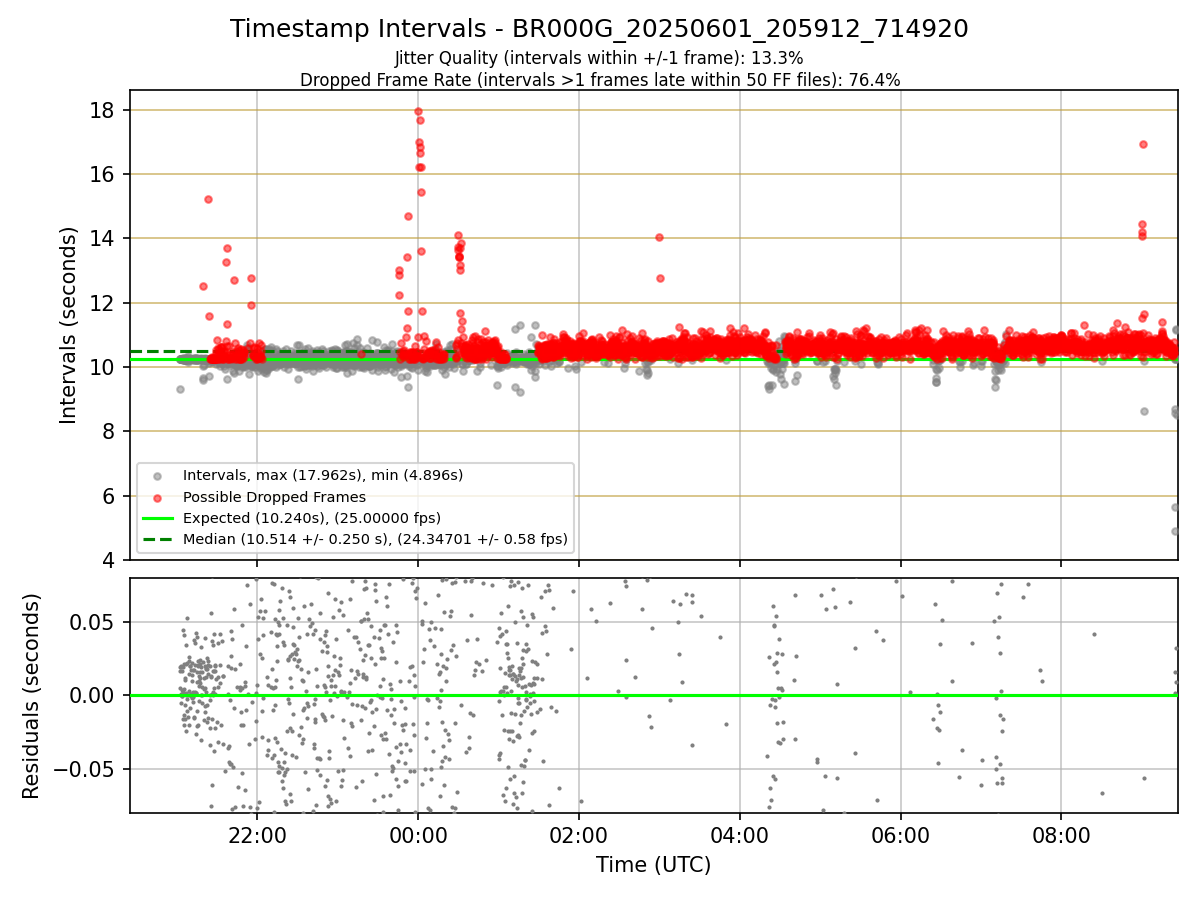
Task: Click legend entry 'Expected (10.240s), (25.00000 fps)'
Action: coord(311,518)
